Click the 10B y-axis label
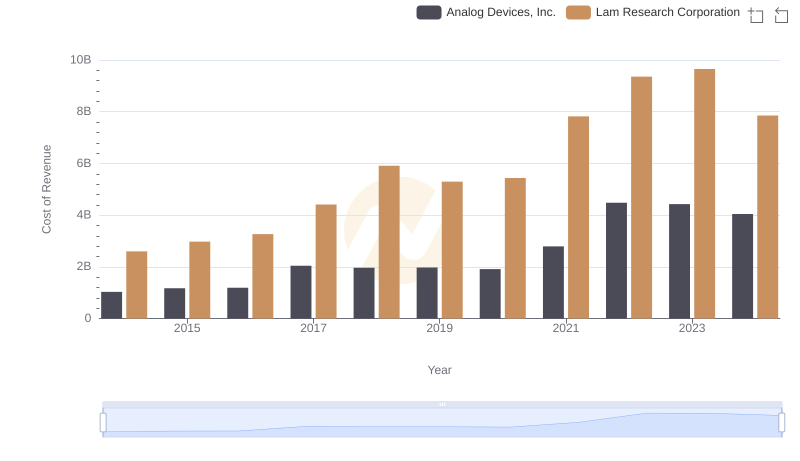 pyautogui.click(x=81, y=60)
